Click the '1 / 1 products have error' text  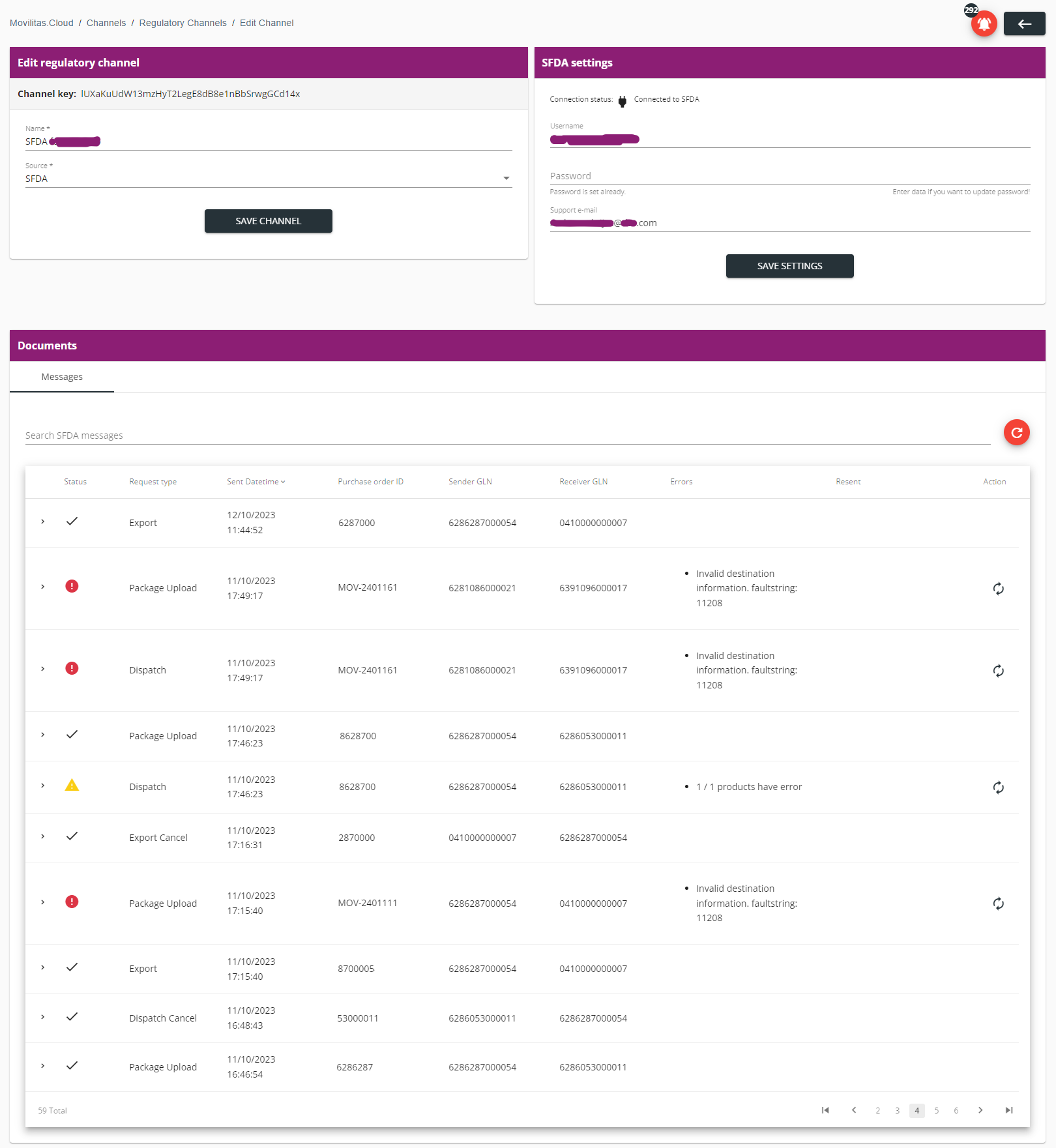[x=749, y=787]
